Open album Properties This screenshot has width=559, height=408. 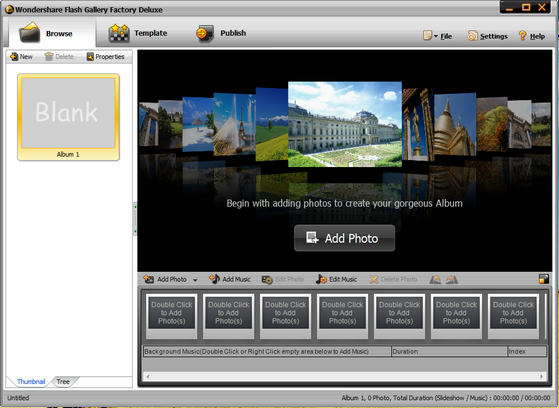tap(106, 57)
